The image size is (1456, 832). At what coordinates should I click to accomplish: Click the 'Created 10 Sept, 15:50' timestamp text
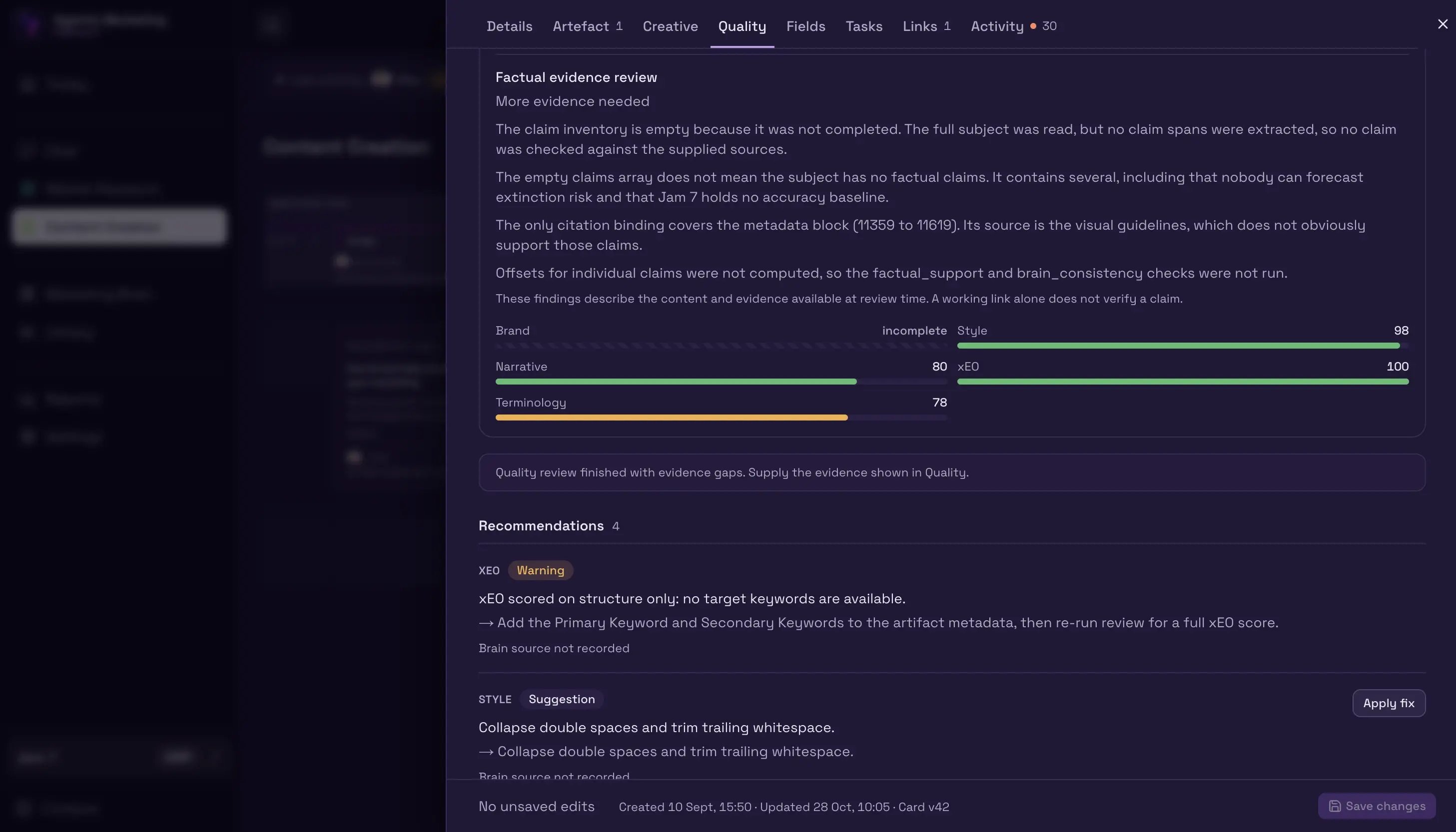[685, 807]
